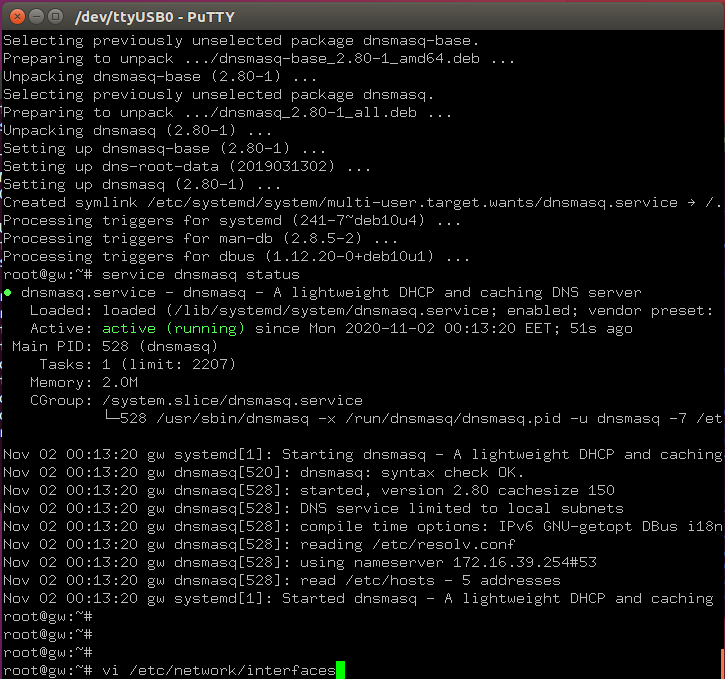The image size is (725, 679).
Task: Click 'Setting up dnsmasq-base (2.80-1)' line
Action: coord(164,148)
